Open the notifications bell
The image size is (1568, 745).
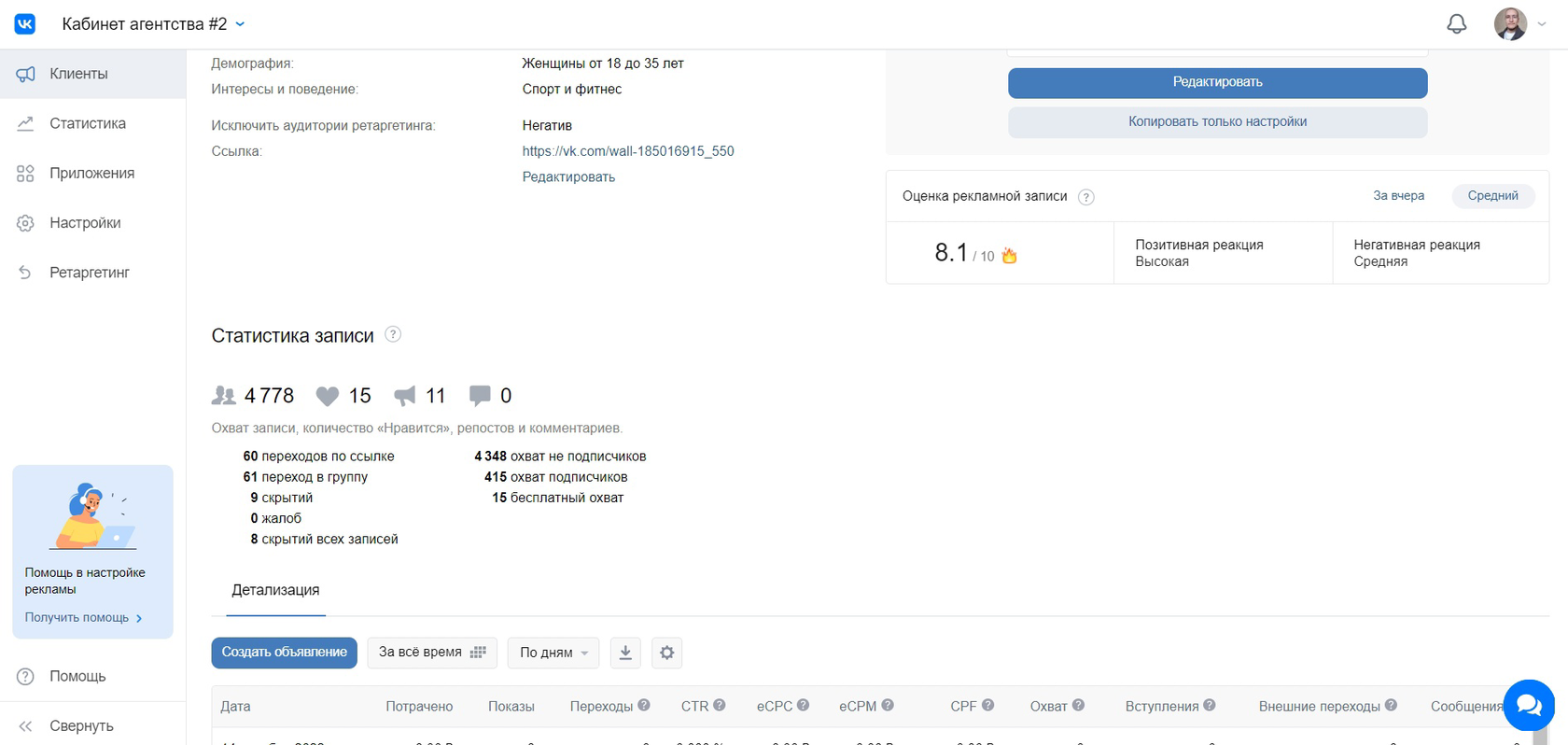1456,24
